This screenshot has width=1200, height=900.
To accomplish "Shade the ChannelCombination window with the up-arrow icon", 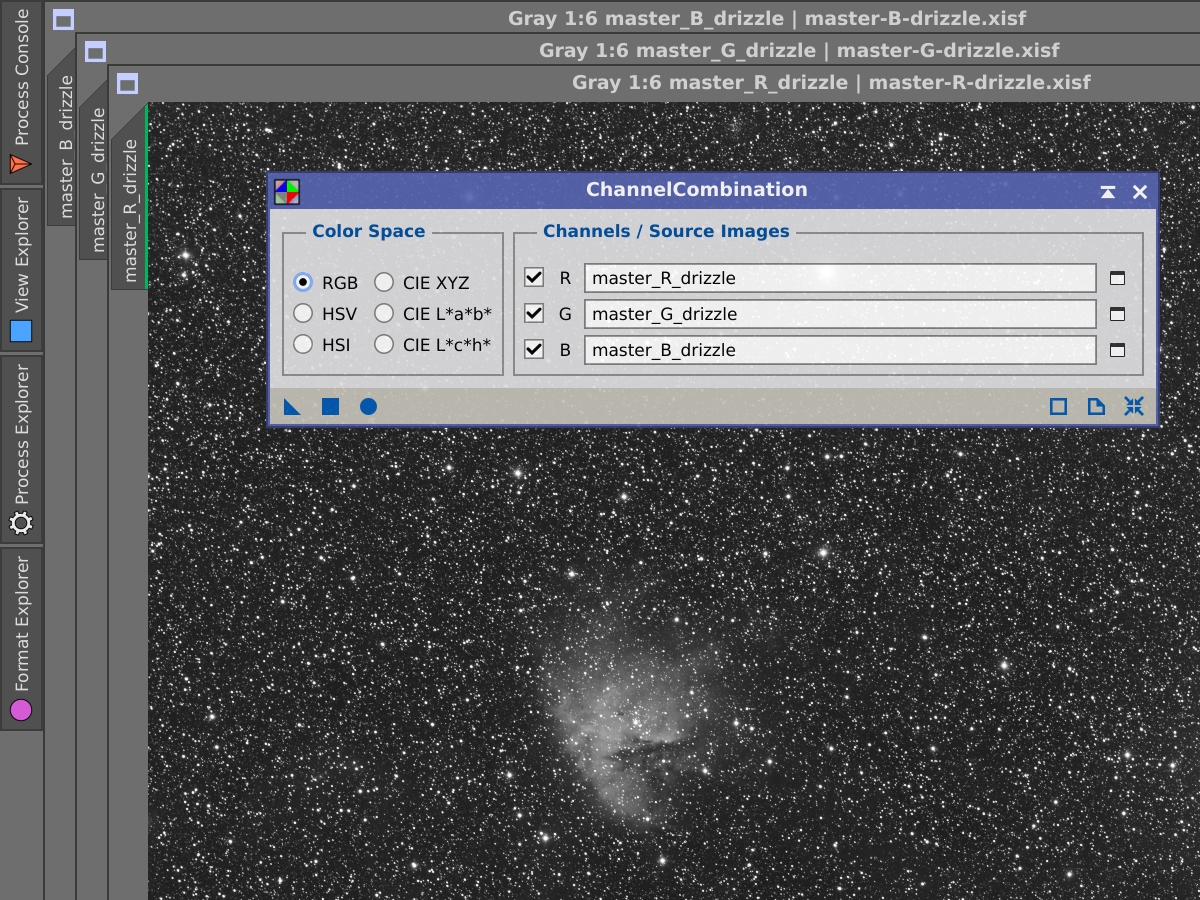I will point(1108,192).
